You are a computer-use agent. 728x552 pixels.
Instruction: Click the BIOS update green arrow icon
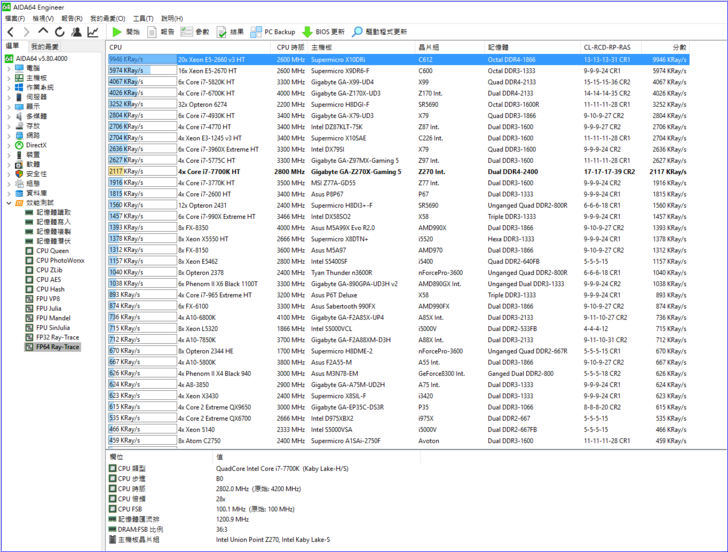click(308, 32)
